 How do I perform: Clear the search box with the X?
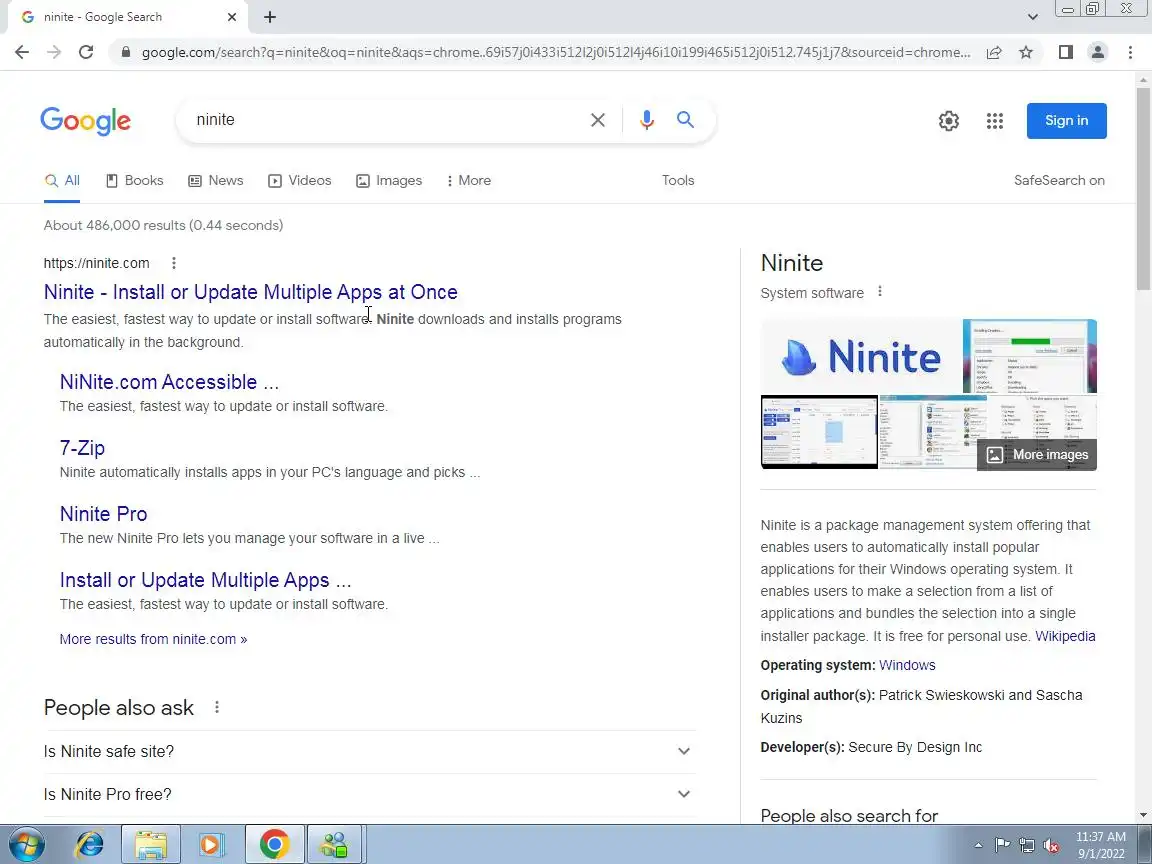point(598,120)
